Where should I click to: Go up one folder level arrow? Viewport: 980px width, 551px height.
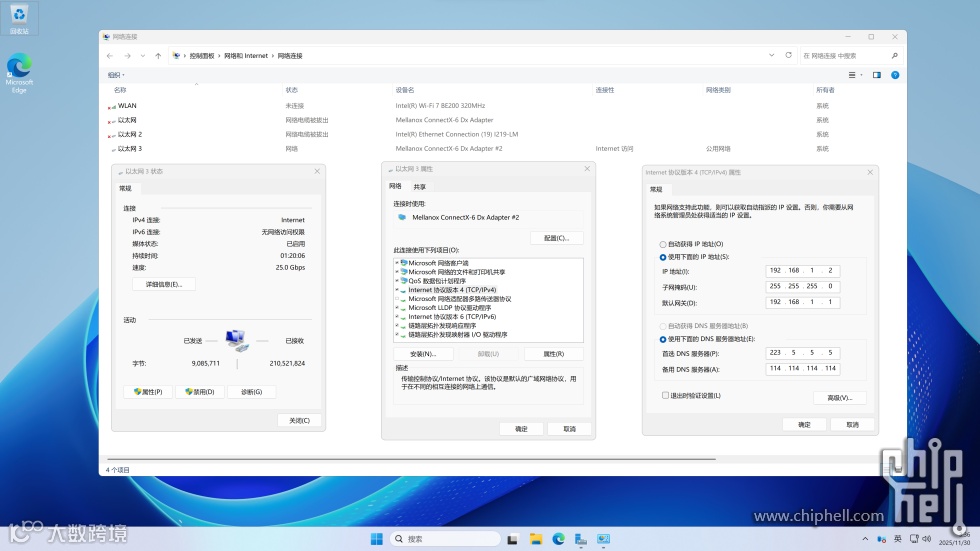(x=158, y=56)
